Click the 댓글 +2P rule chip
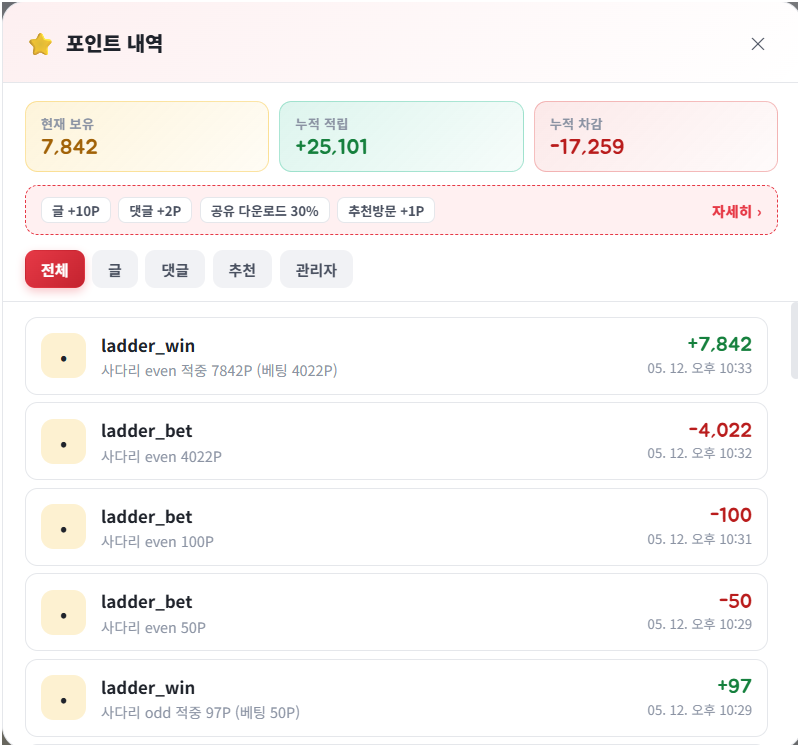This screenshot has width=800, height=747. 155,210
